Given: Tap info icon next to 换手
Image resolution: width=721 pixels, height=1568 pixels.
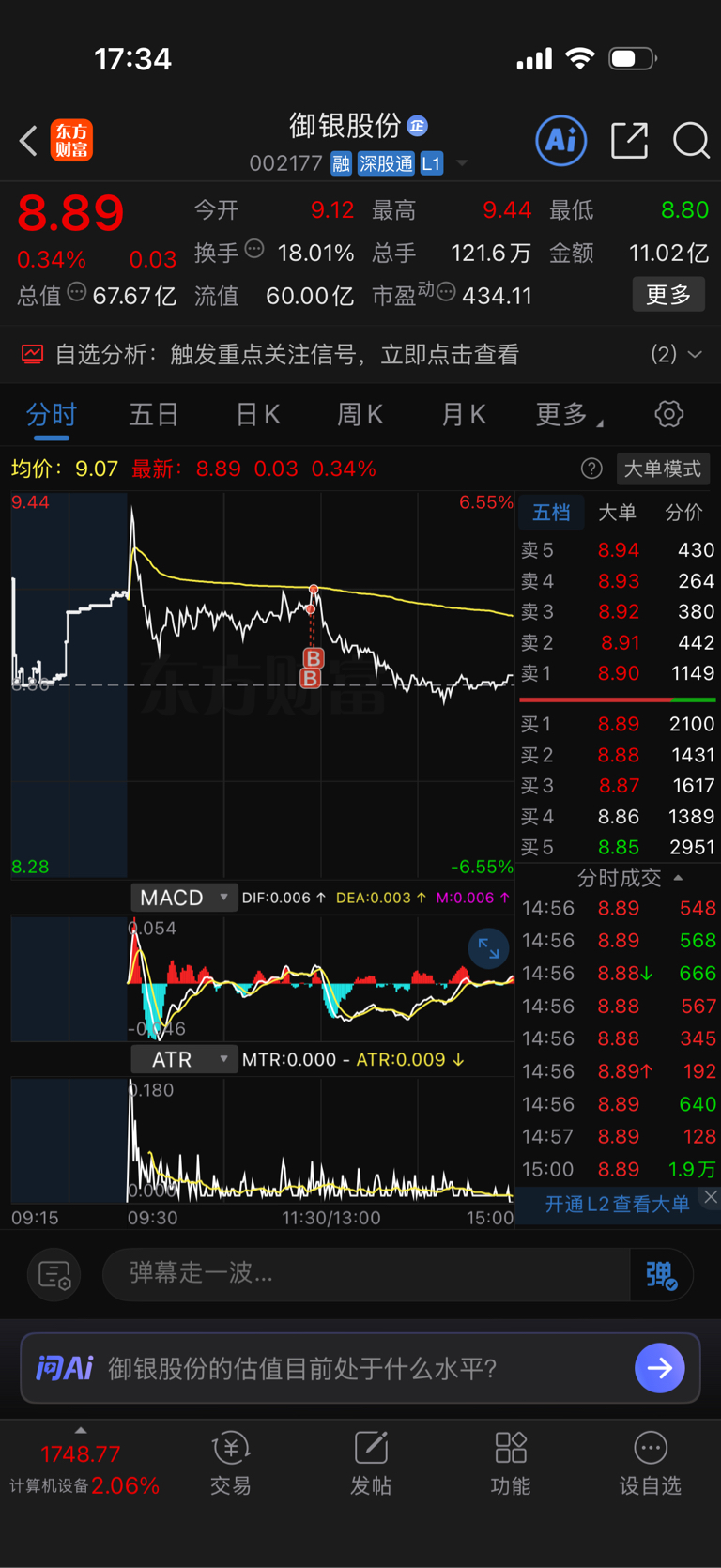Looking at the screenshot, I should click(x=254, y=250).
